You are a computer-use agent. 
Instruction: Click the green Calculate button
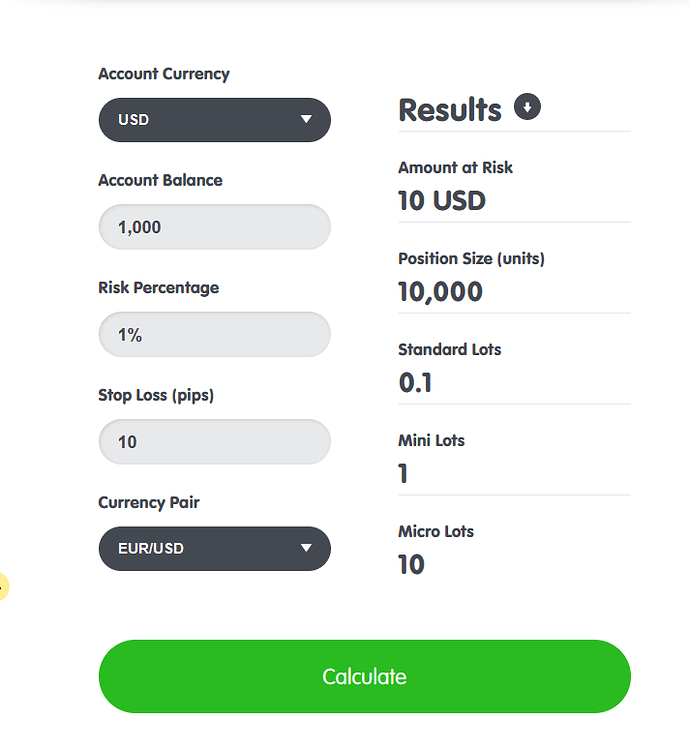click(364, 676)
